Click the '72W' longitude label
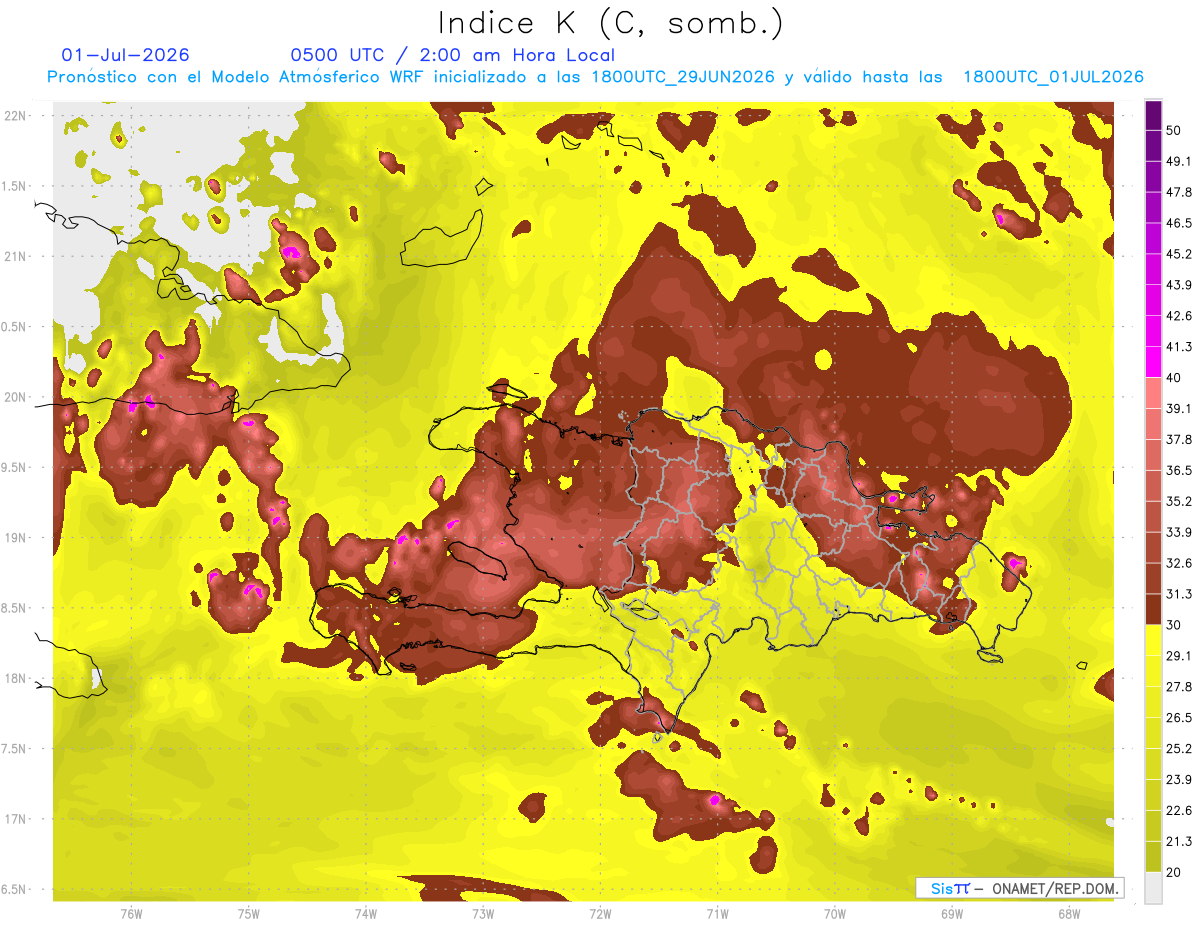1200x927 pixels. 600,914
